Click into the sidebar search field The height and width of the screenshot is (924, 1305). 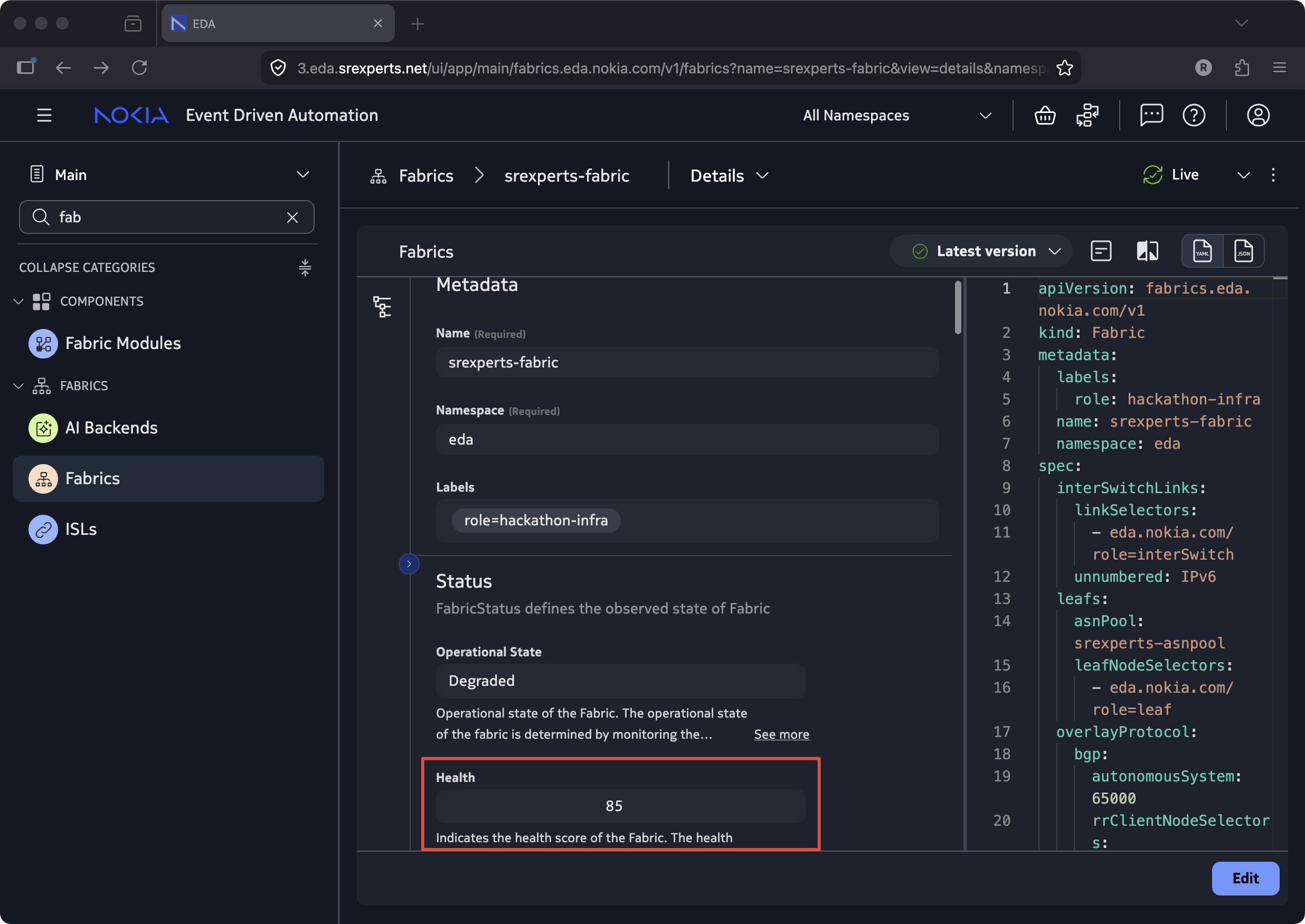tap(166, 218)
